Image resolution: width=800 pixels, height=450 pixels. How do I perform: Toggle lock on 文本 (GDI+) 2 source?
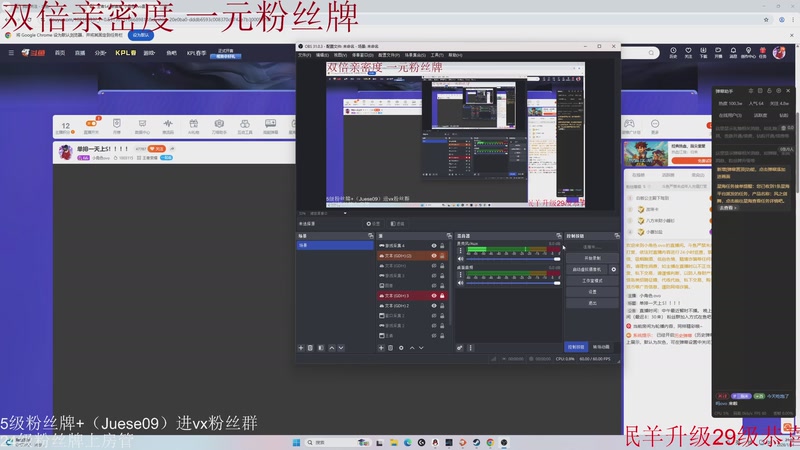point(442,306)
